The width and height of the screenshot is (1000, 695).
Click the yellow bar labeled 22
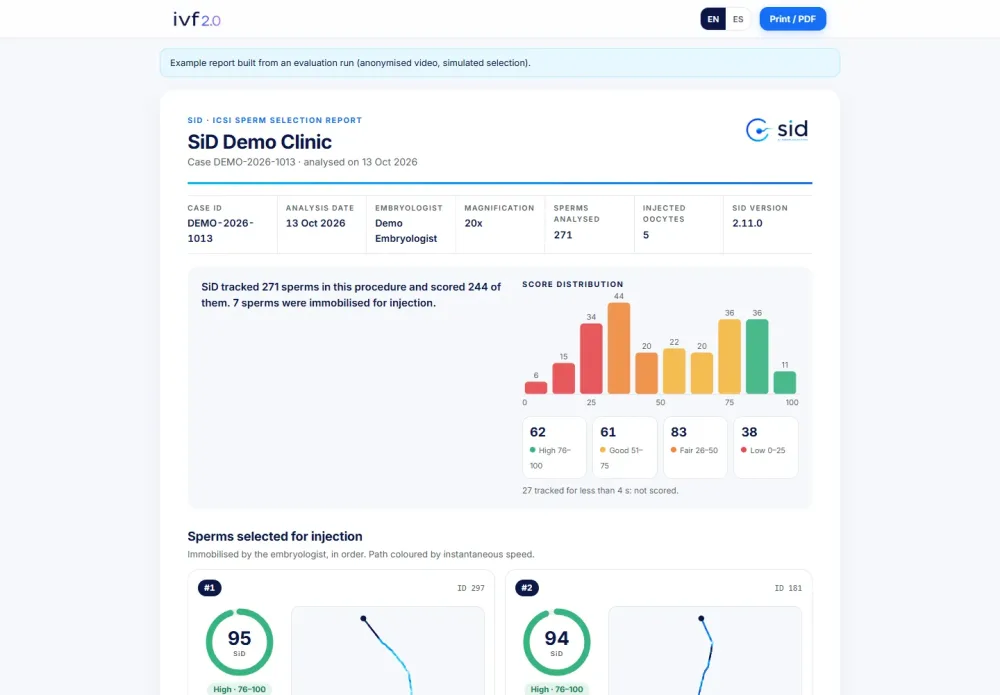coord(674,371)
